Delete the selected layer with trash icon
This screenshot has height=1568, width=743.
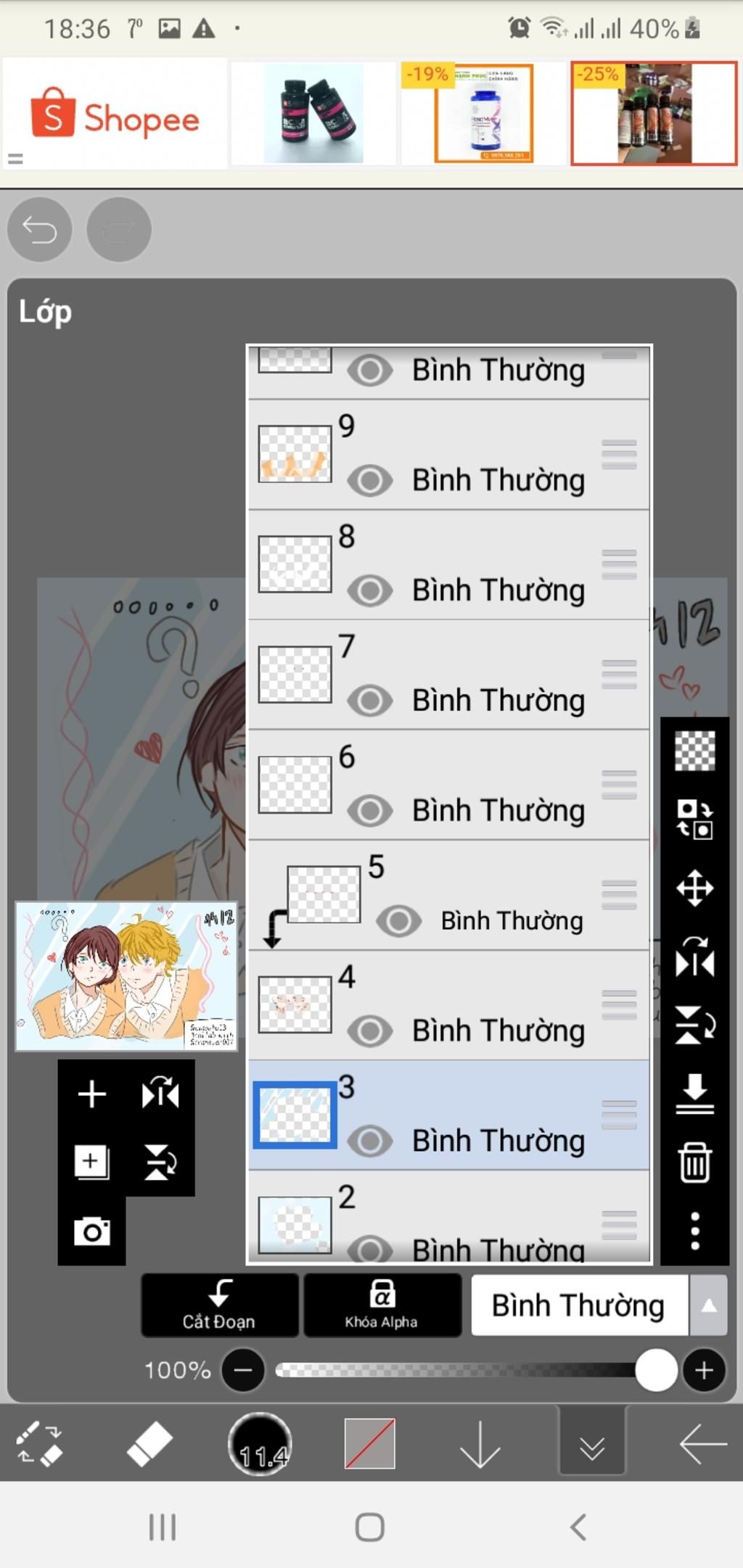point(694,1163)
